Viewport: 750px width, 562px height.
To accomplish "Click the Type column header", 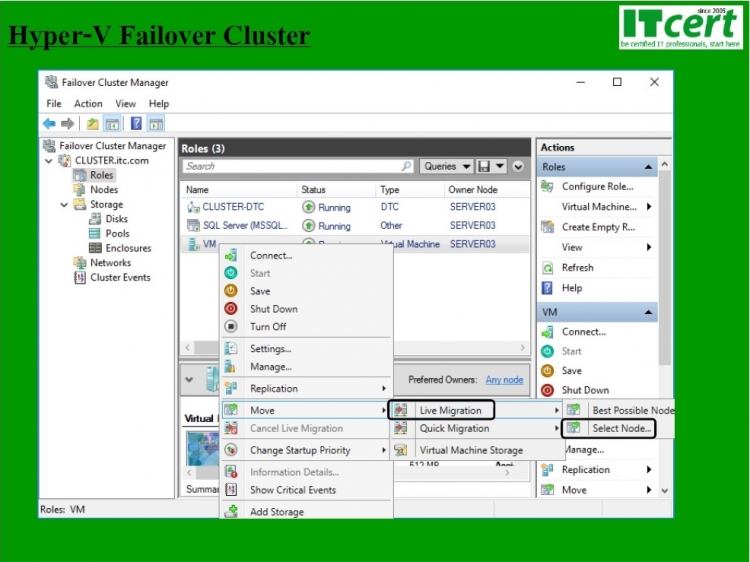I will pyautogui.click(x=389, y=190).
